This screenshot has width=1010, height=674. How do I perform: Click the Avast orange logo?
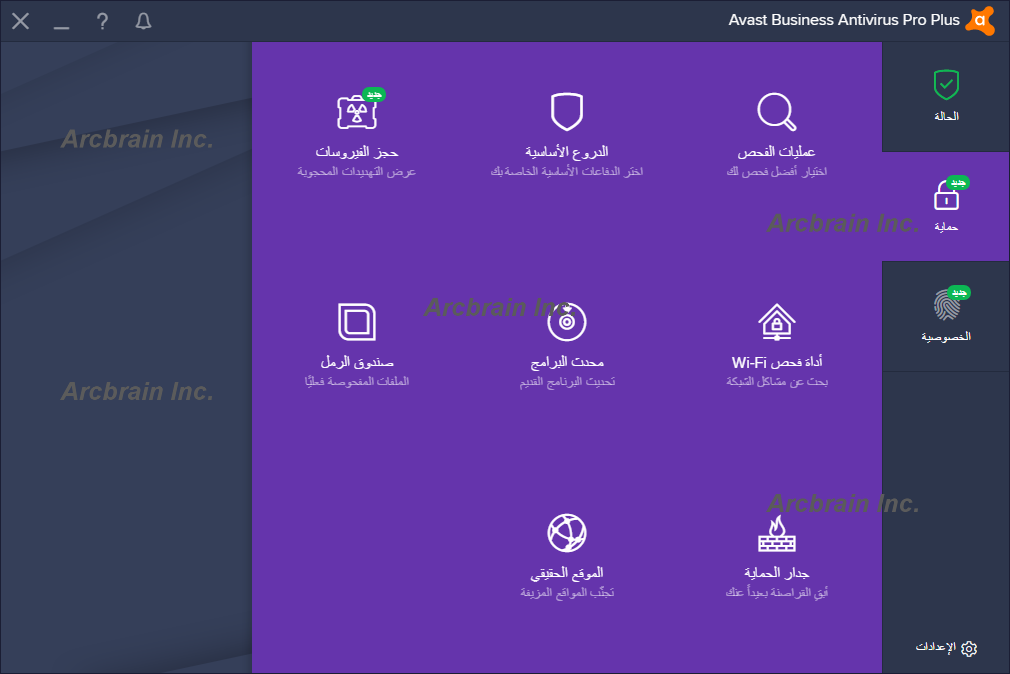point(980,21)
